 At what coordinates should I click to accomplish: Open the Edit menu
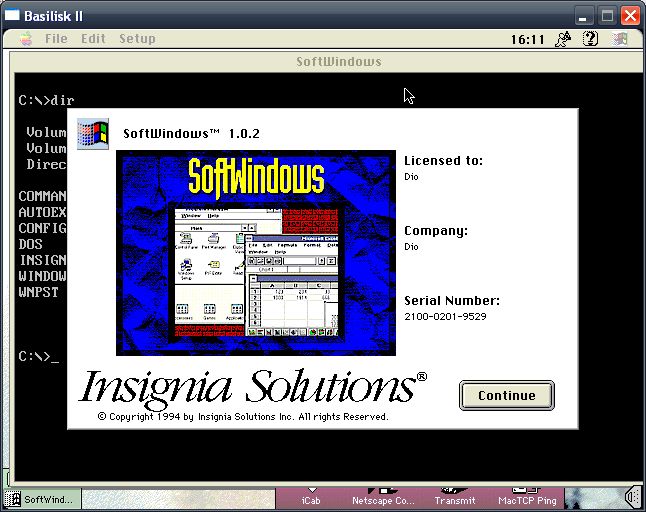pyautogui.click(x=93, y=39)
